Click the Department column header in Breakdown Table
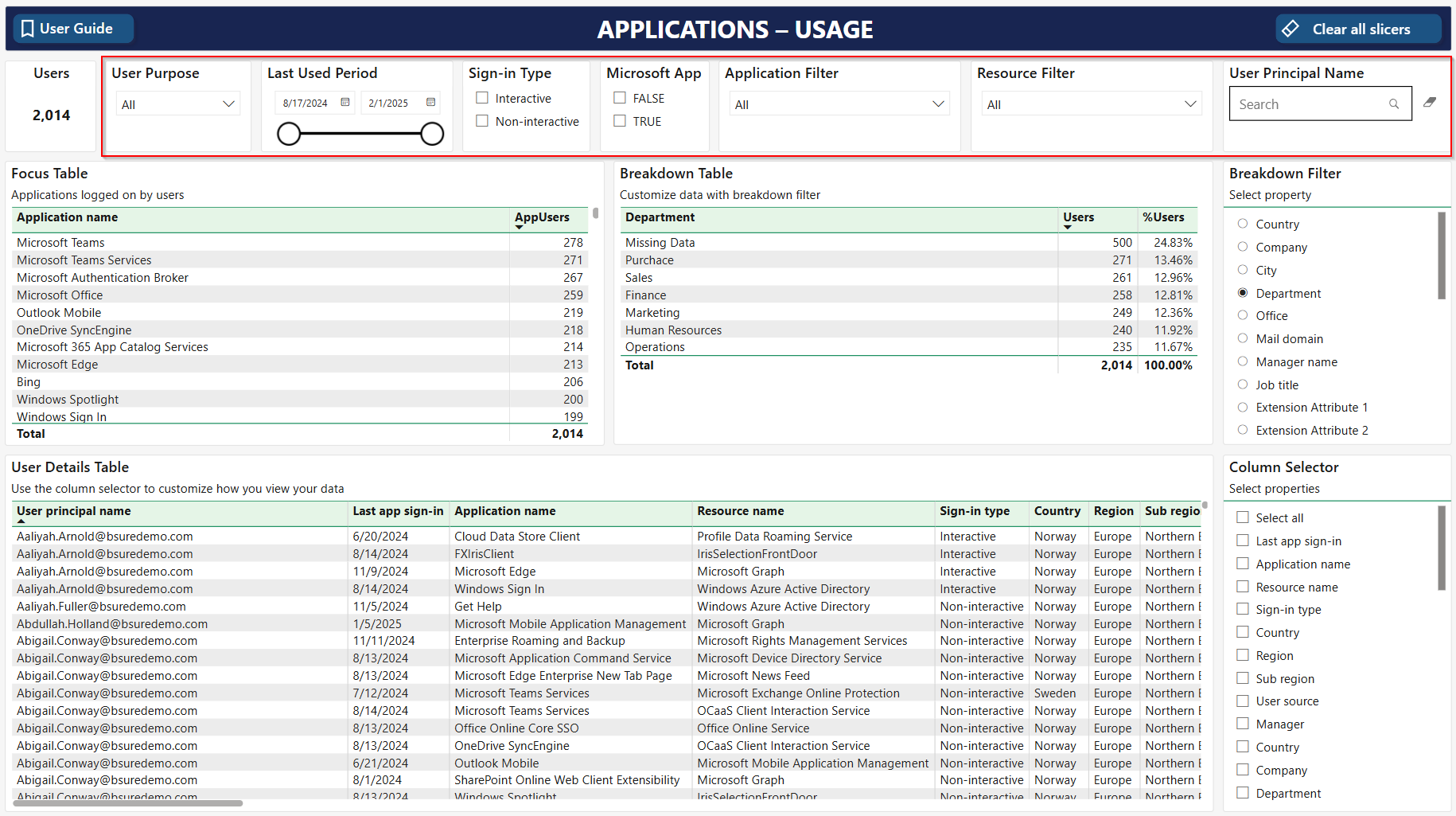This screenshot has height=816, width=1456. [x=660, y=217]
